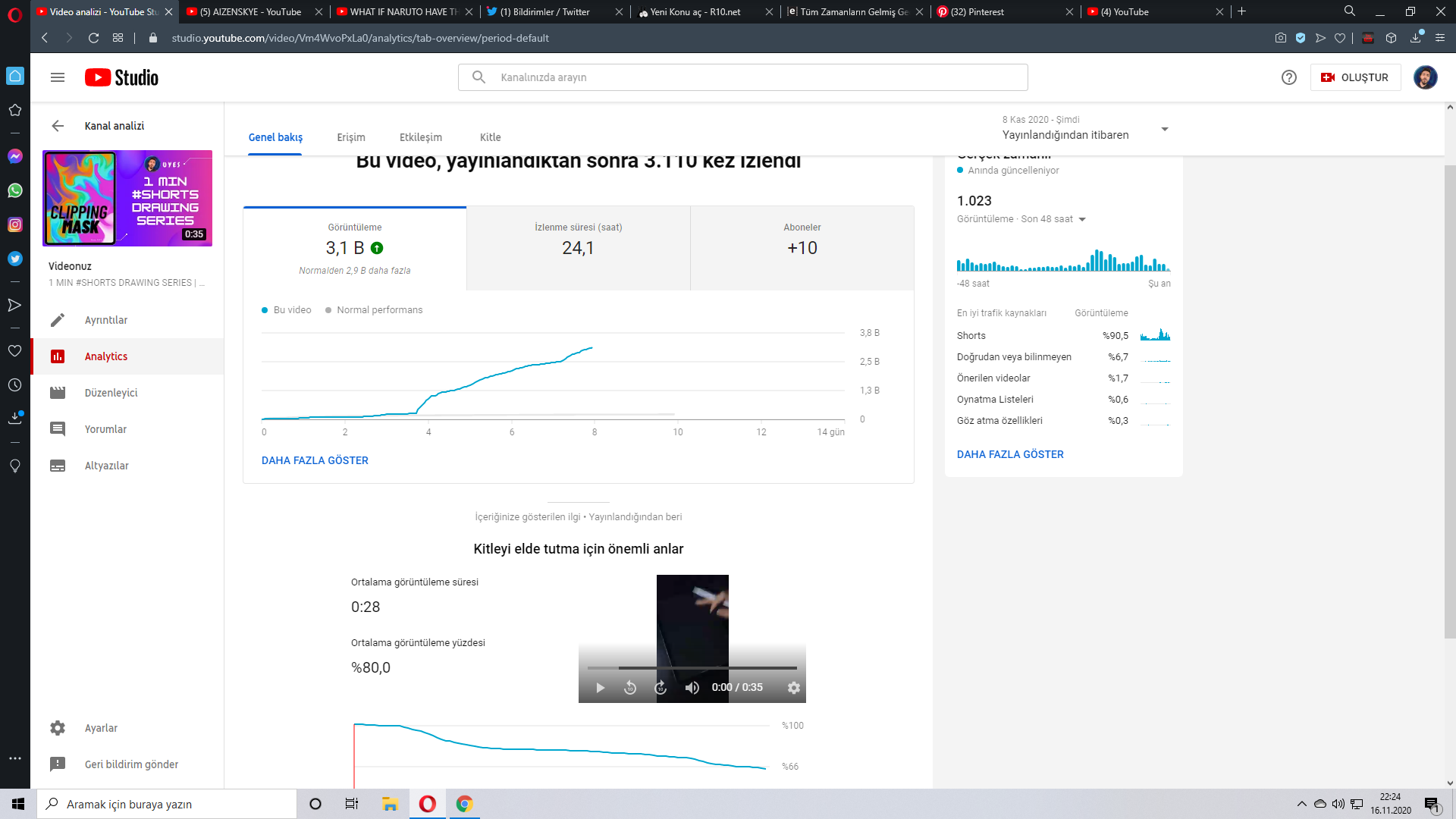Open File Explorer from the taskbar
This screenshot has height=819, width=1456.
pos(390,804)
